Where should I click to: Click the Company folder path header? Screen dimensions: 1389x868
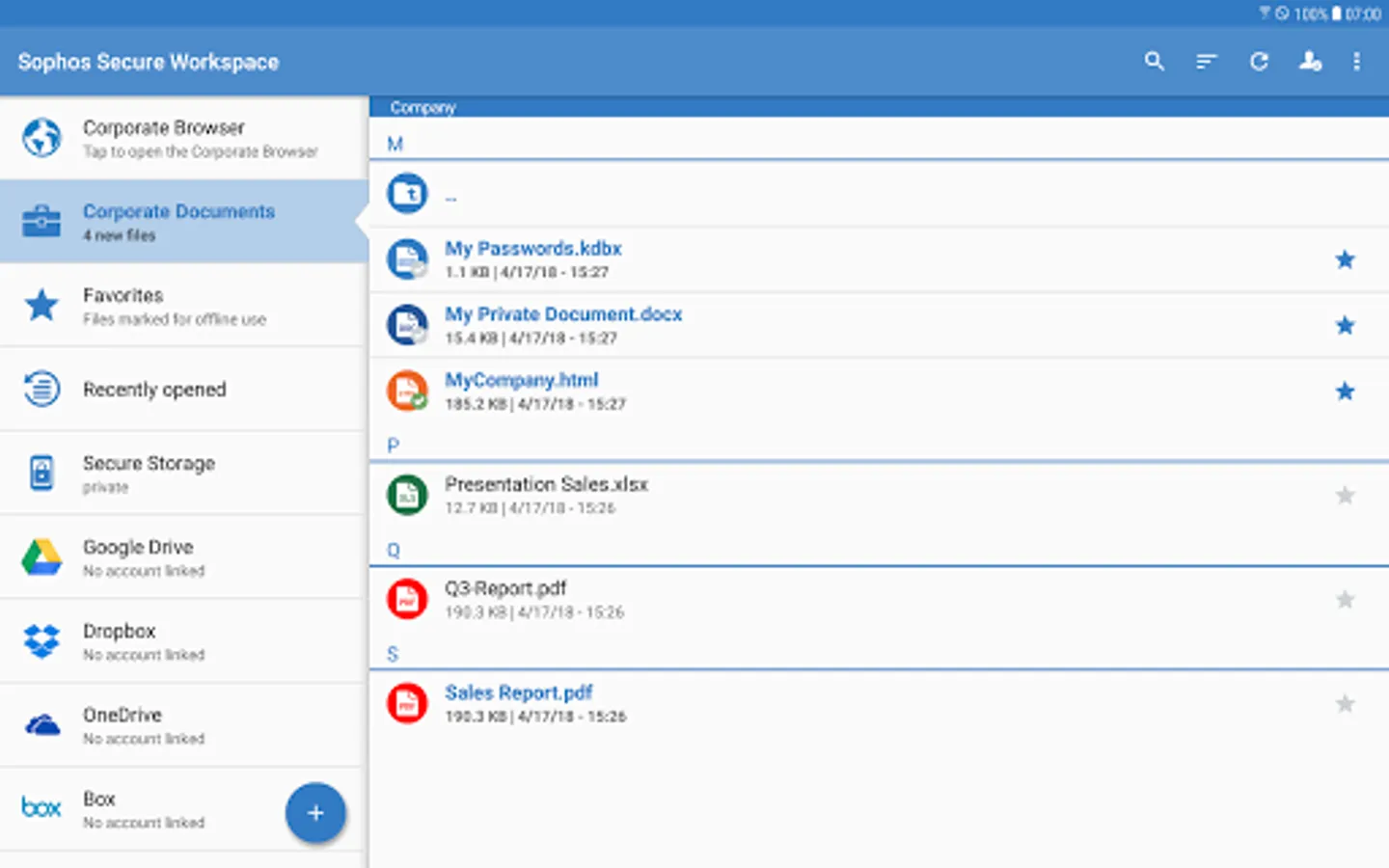[422, 107]
